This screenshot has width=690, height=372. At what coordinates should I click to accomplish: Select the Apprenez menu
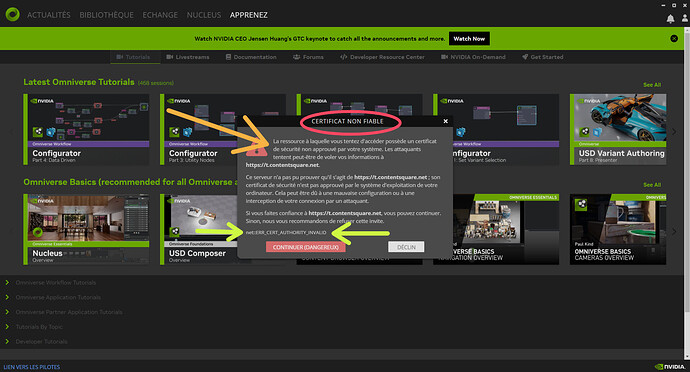tap(249, 15)
